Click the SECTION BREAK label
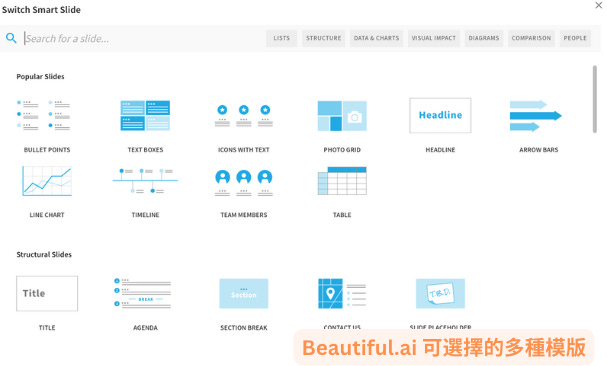Screen dimensions: 607x366 pyautogui.click(x=243, y=328)
